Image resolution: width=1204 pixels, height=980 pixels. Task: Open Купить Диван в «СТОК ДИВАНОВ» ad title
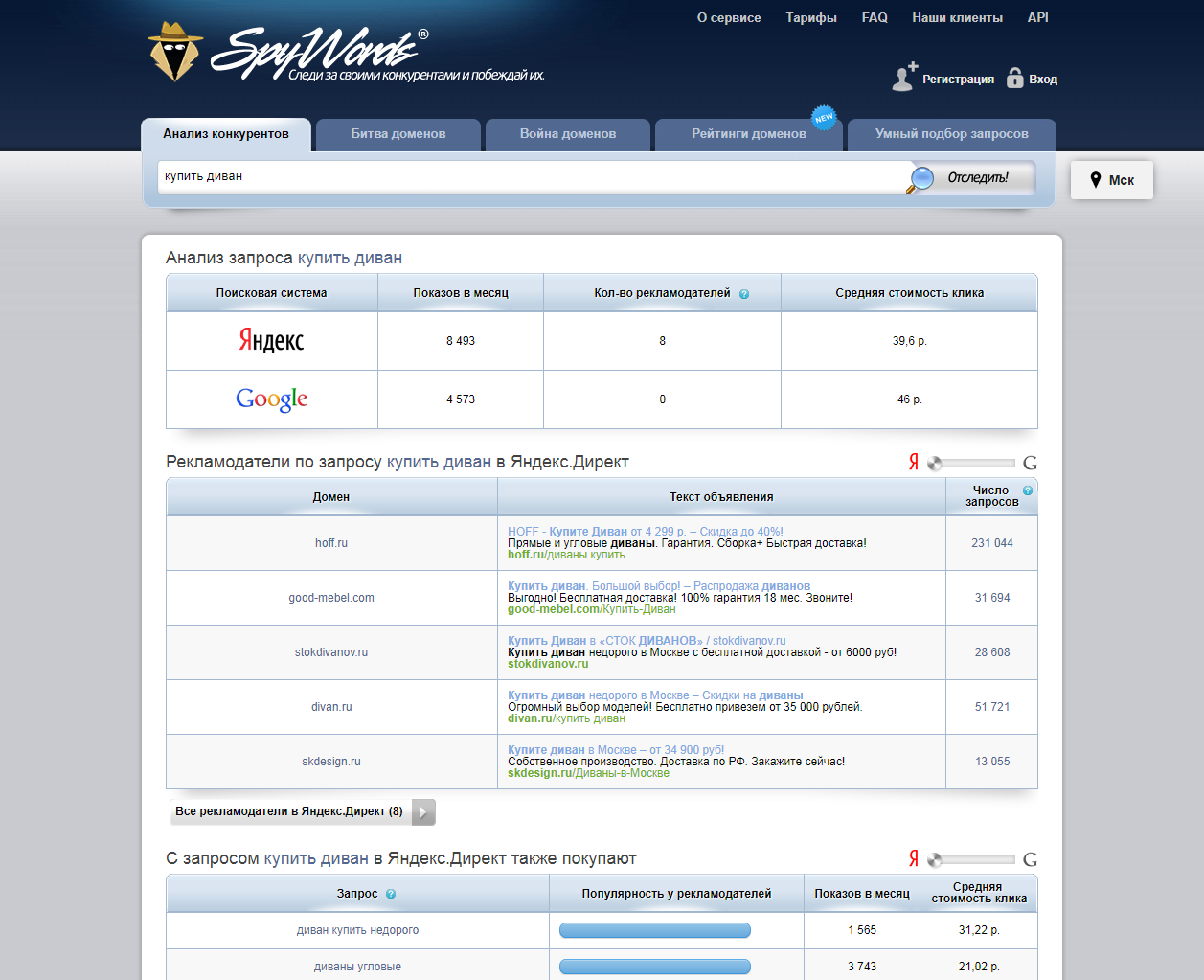coord(647,641)
